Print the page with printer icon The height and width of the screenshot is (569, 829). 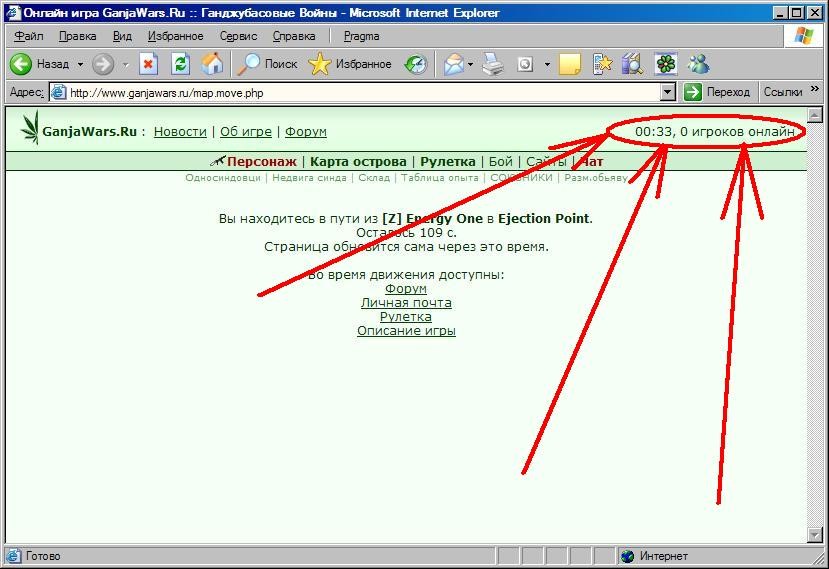coord(493,65)
